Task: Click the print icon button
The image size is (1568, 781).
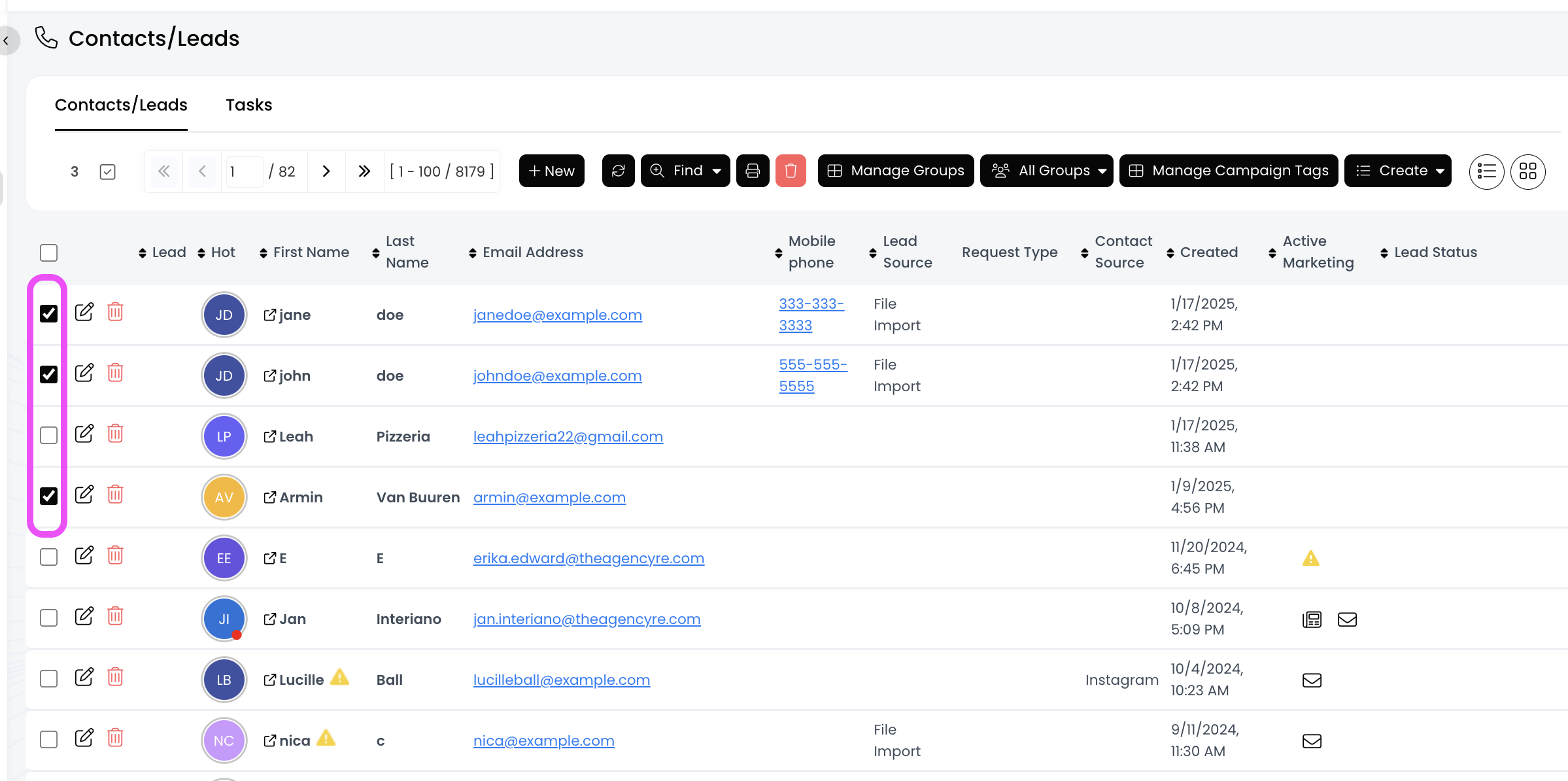Action: click(753, 171)
